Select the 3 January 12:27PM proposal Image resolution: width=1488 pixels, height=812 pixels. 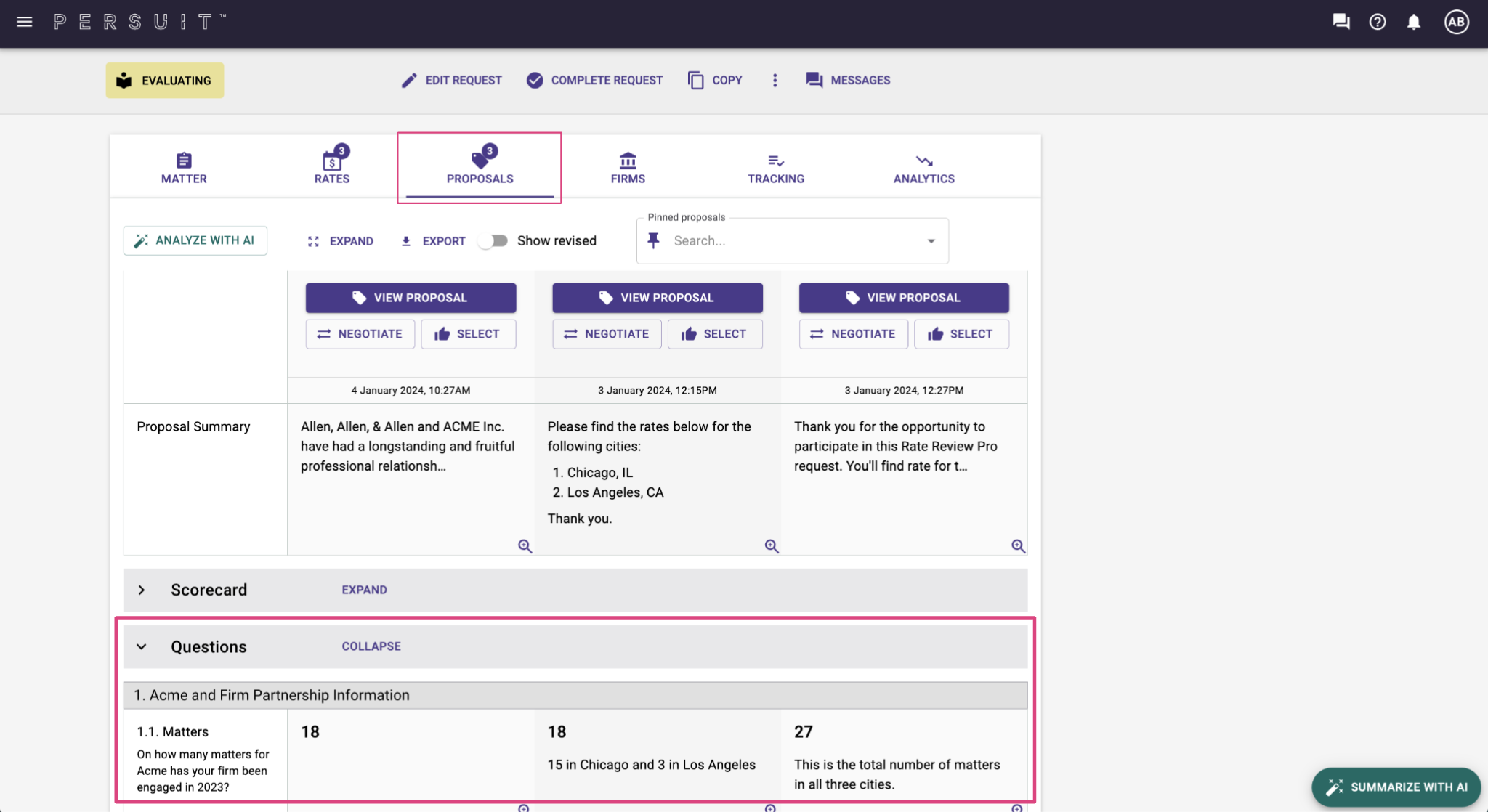click(x=962, y=334)
